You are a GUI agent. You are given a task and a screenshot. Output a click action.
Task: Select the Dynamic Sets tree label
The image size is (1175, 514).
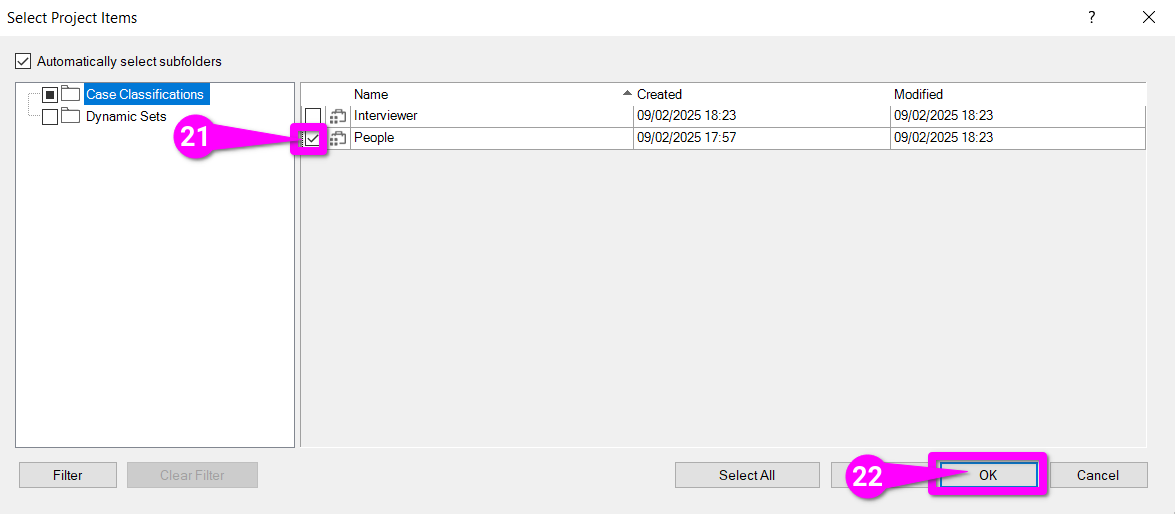click(x=126, y=116)
